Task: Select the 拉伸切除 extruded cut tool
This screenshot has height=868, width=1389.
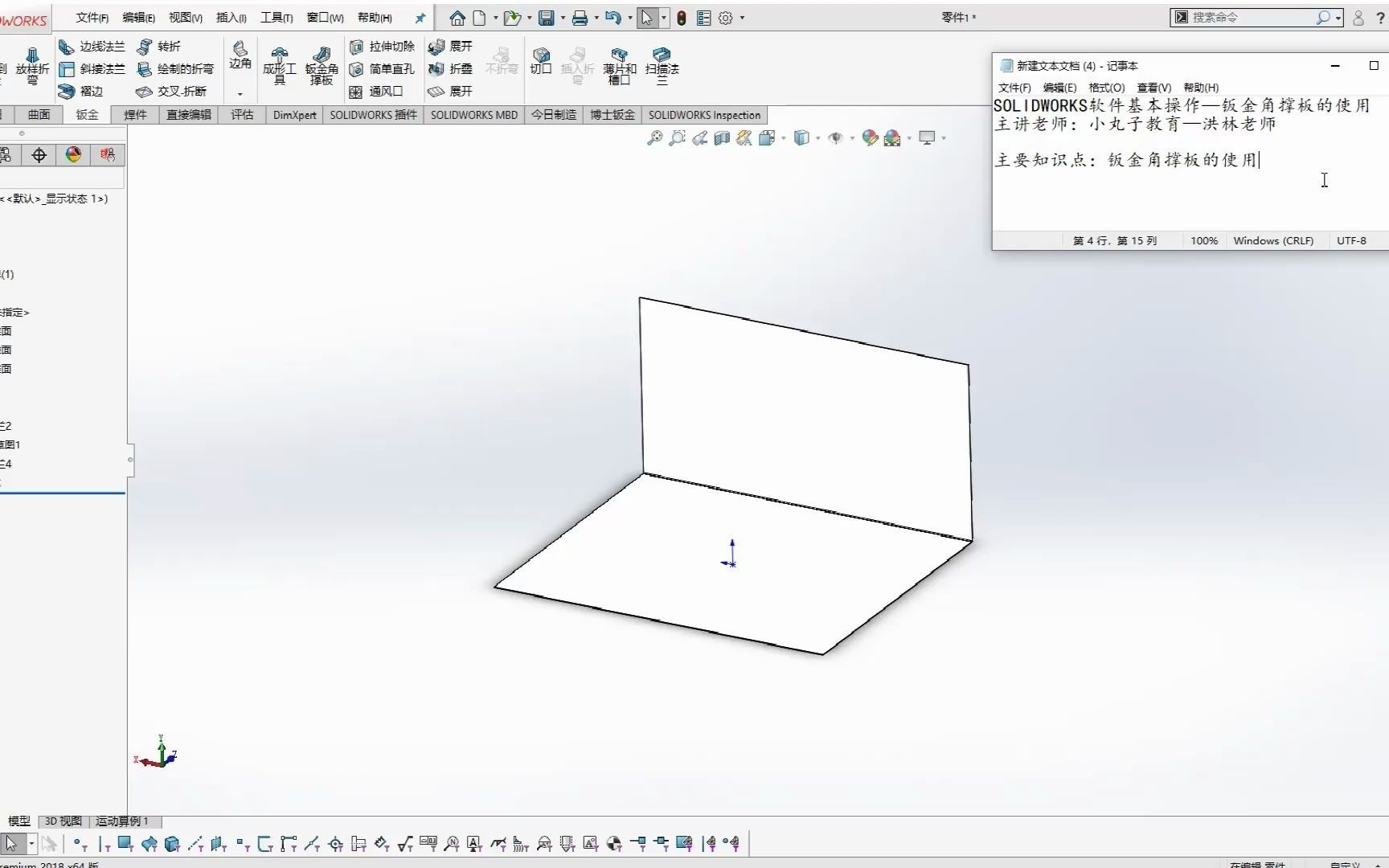Action: tap(384, 47)
